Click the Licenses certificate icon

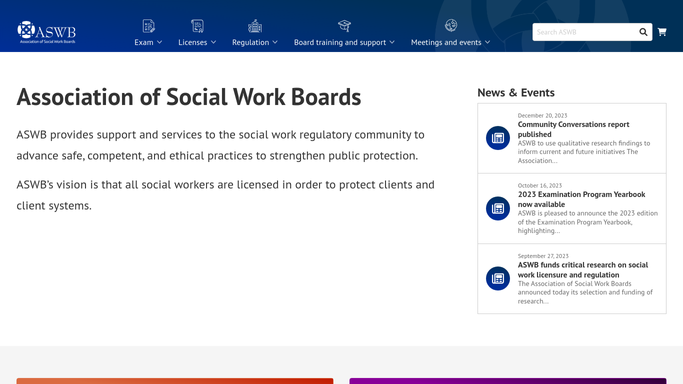[x=197, y=26]
